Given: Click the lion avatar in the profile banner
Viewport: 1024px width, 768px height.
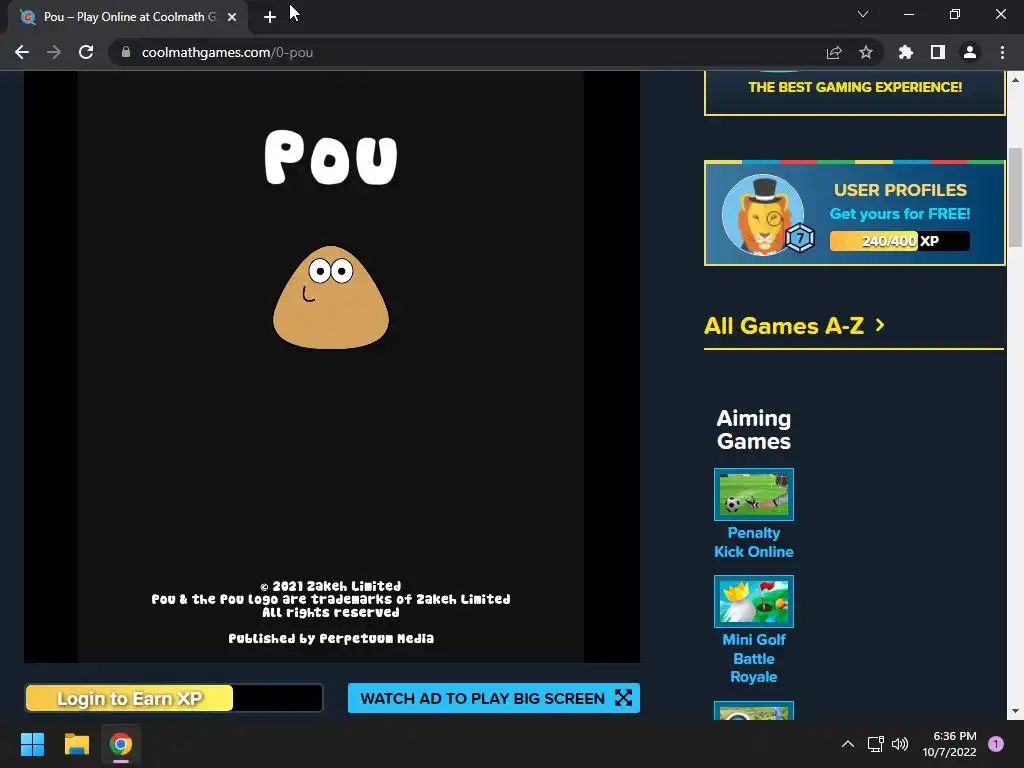Looking at the screenshot, I should [763, 214].
